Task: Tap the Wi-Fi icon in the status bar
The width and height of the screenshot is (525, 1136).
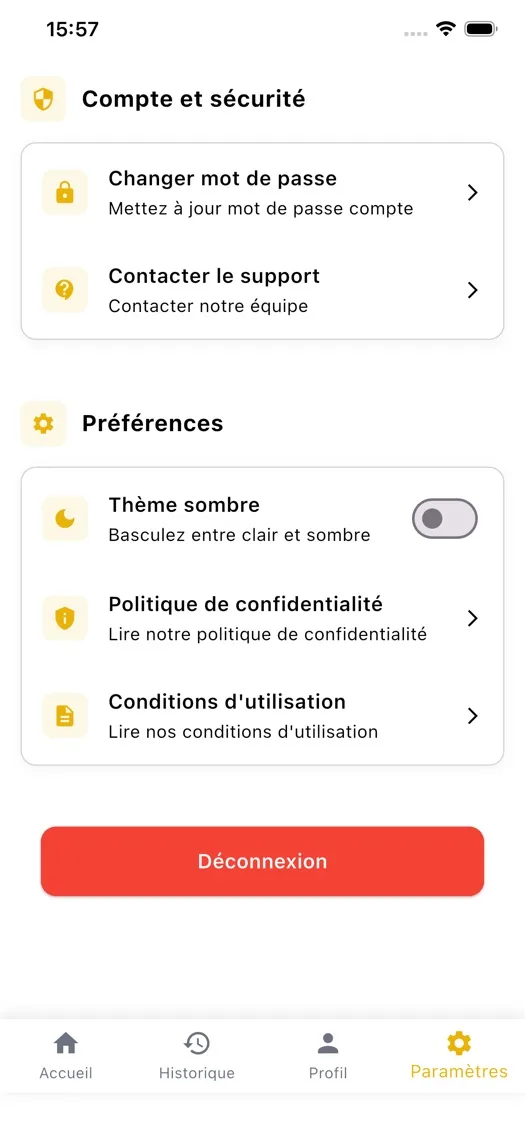Action: click(445, 29)
